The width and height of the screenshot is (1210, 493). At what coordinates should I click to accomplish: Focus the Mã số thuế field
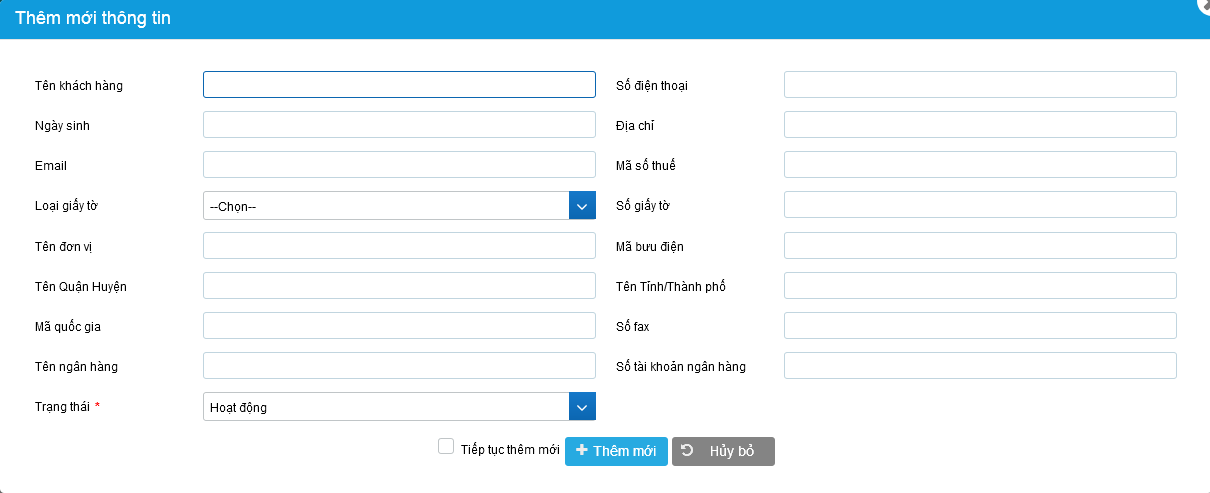click(x=980, y=165)
